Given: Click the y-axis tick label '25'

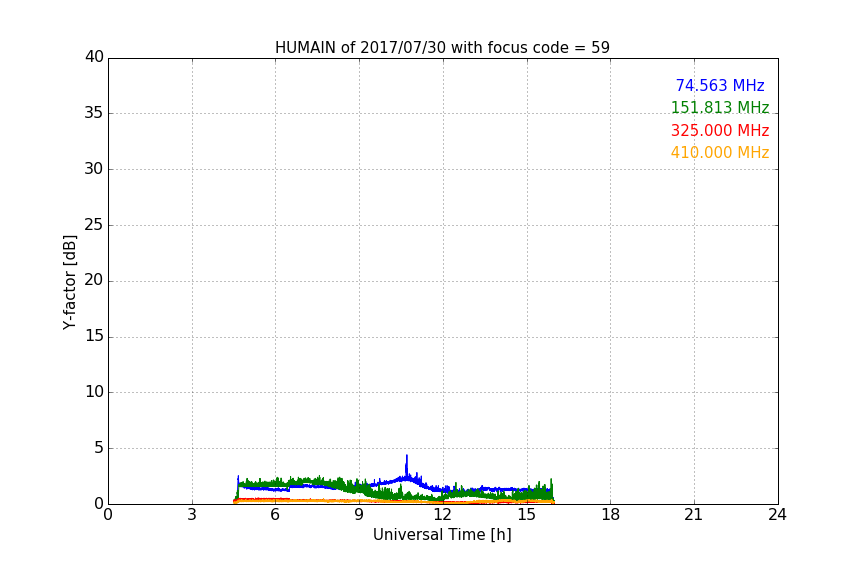Looking at the screenshot, I should point(94,225).
